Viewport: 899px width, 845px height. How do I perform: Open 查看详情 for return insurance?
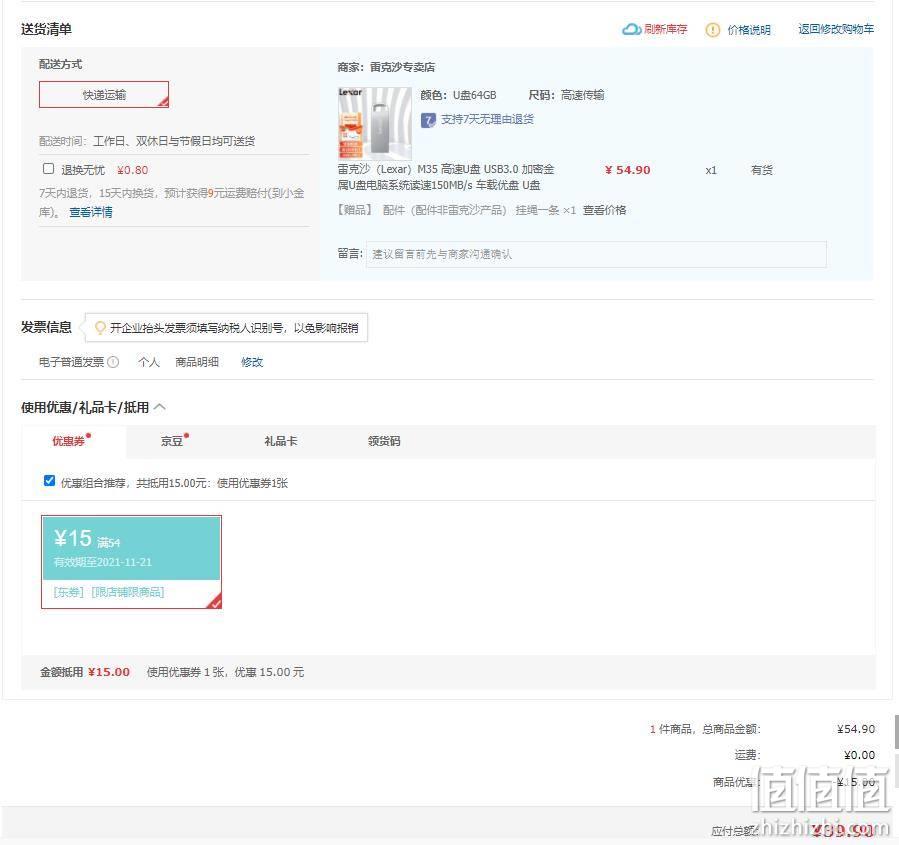[91, 212]
